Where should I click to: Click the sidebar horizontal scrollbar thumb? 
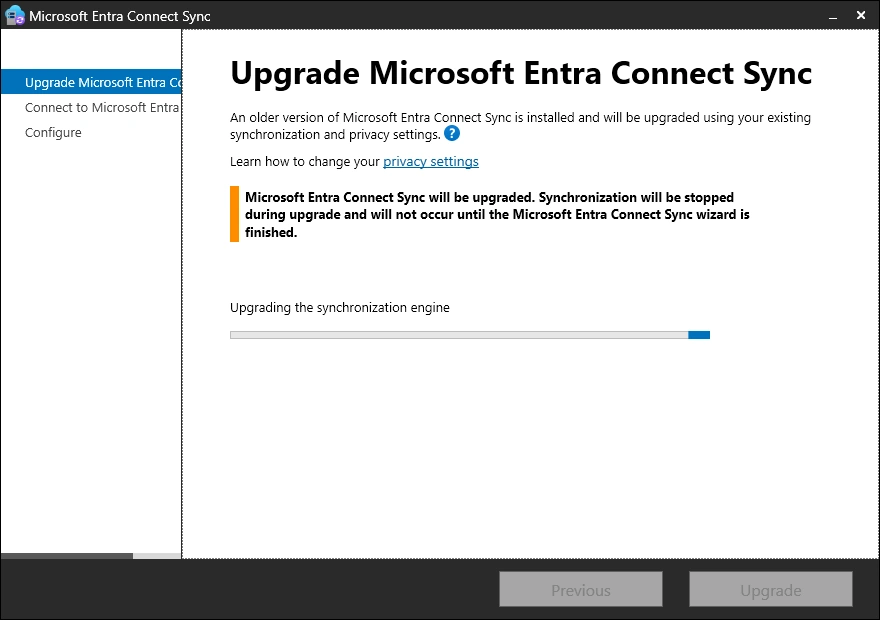click(66, 555)
